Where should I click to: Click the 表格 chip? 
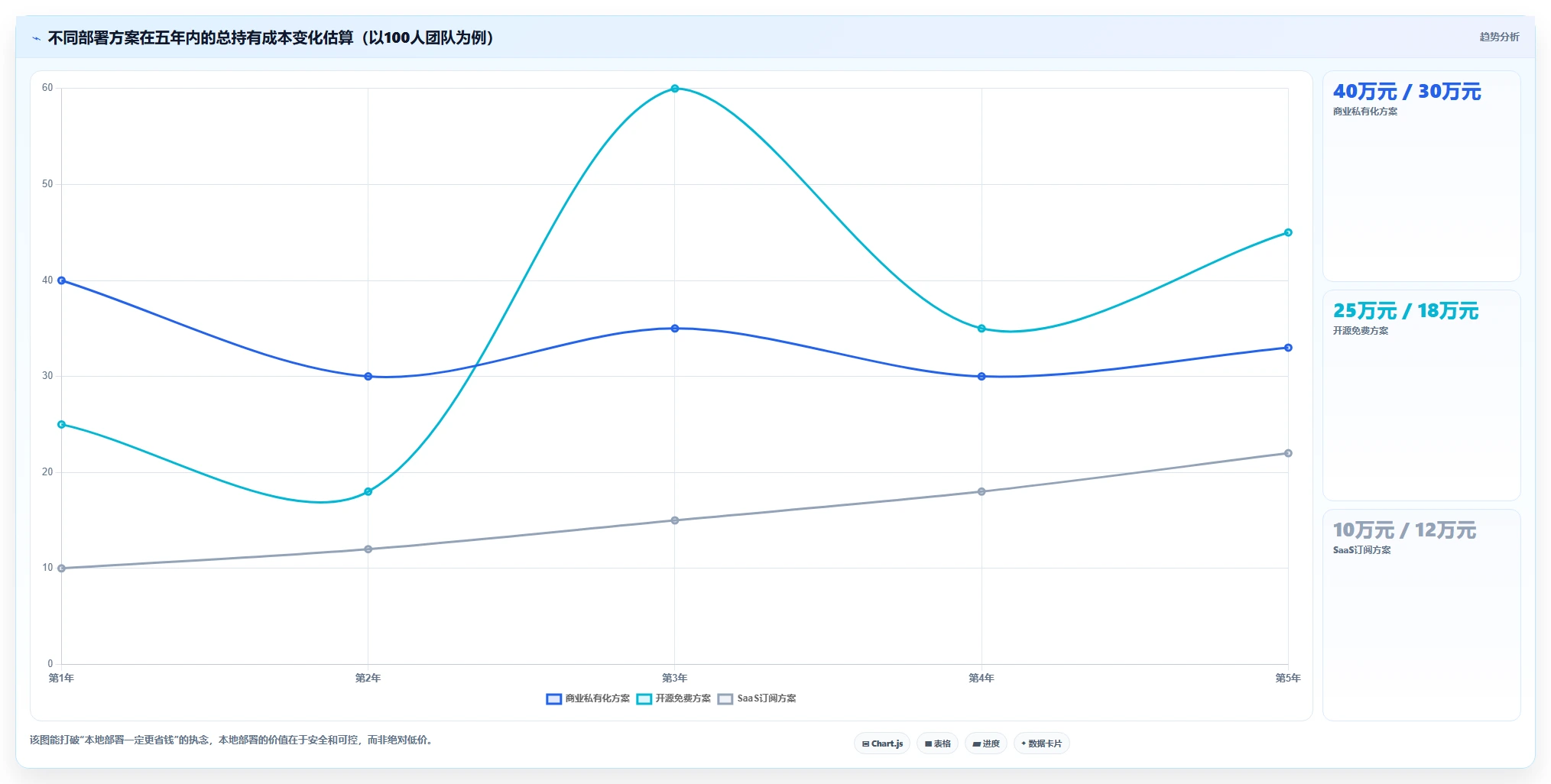coord(938,744)
